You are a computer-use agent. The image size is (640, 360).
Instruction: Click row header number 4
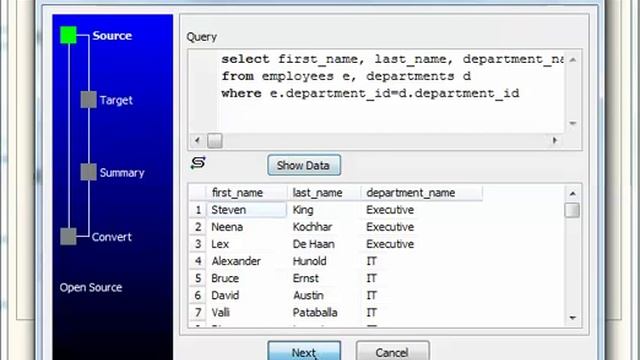pyautogui.click(x=198, y=261)
